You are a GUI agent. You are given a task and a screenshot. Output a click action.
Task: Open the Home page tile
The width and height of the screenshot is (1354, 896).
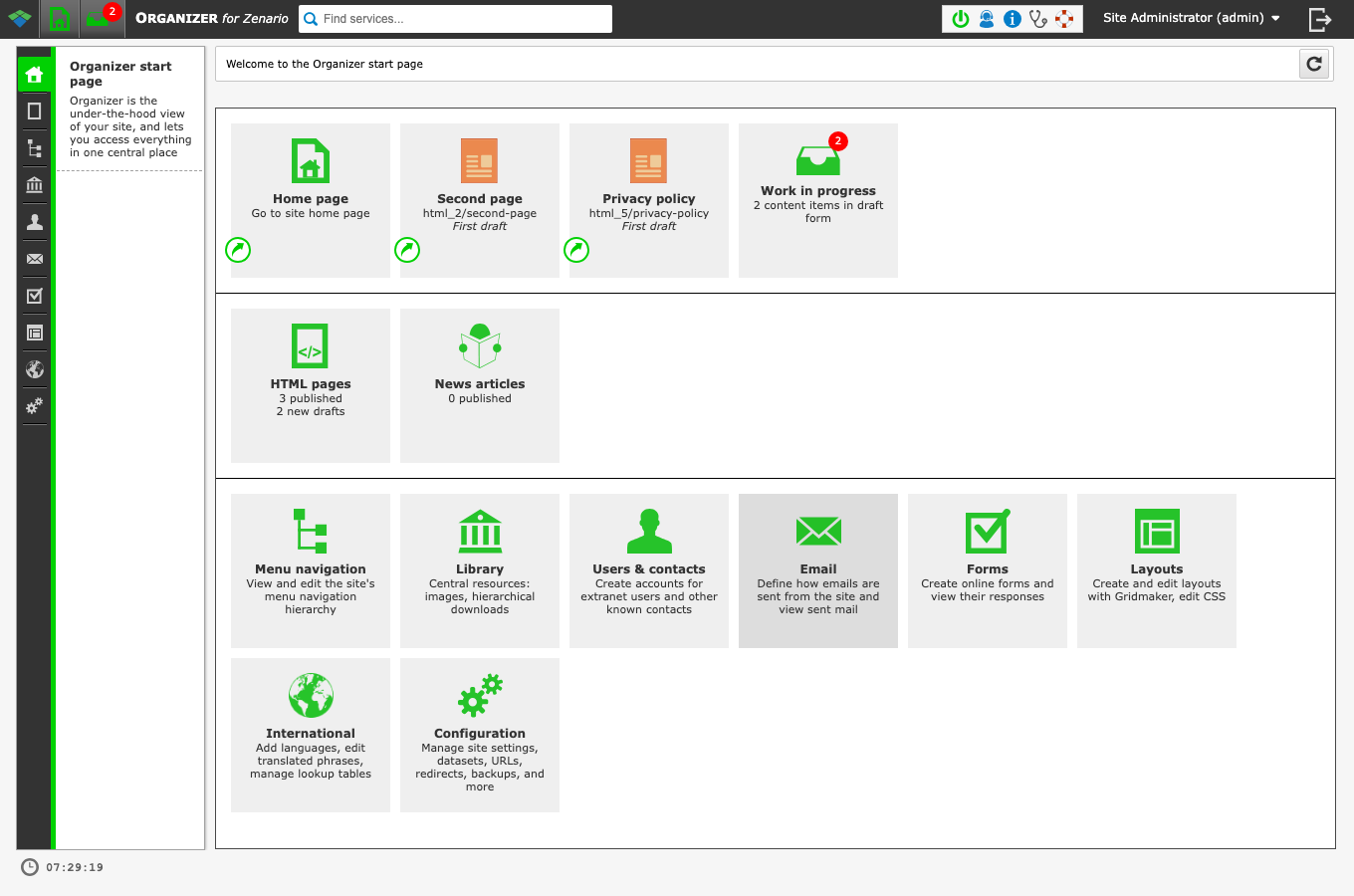tap(311, 200)
